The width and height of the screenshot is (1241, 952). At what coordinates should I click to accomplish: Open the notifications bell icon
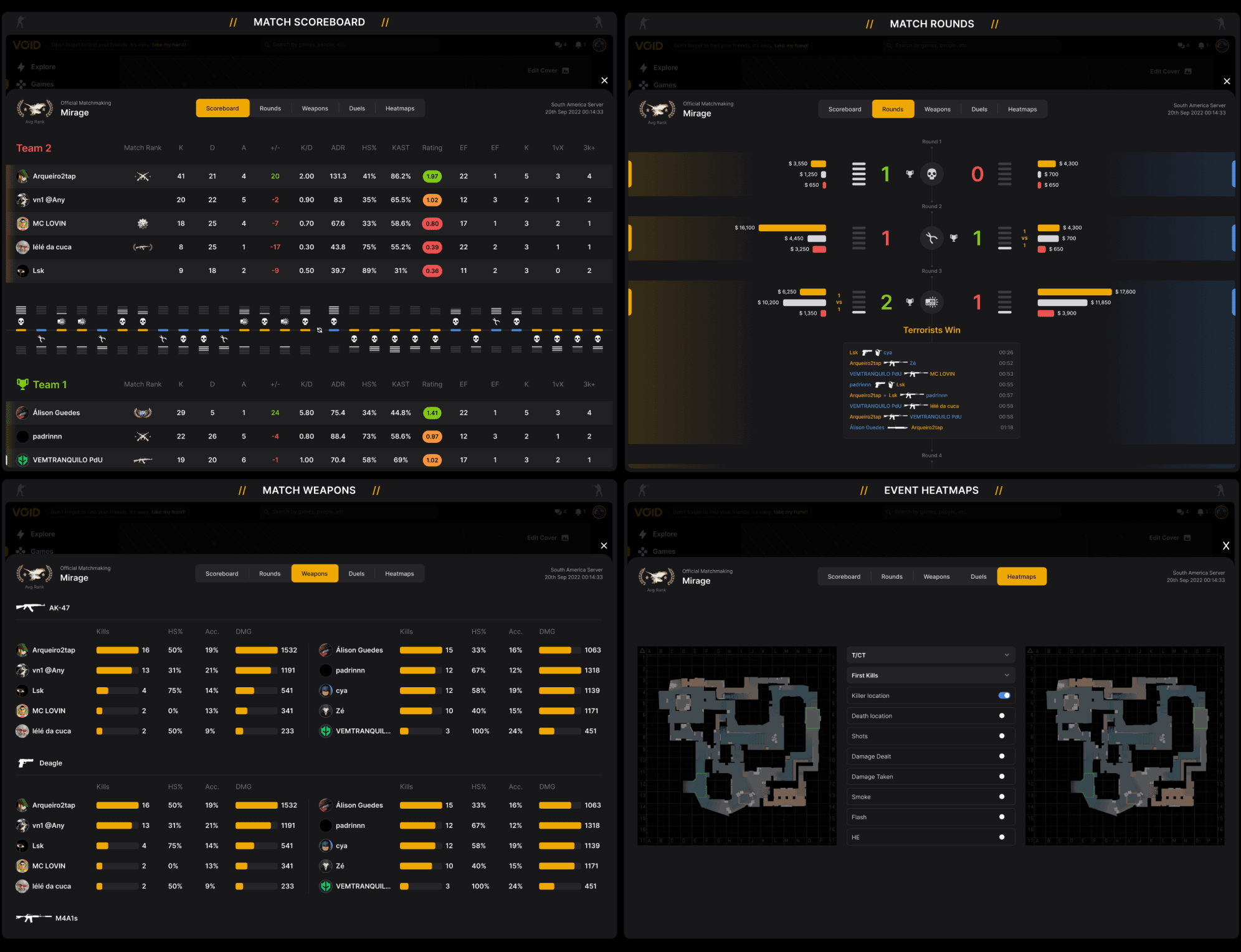(x=579, y=44)
